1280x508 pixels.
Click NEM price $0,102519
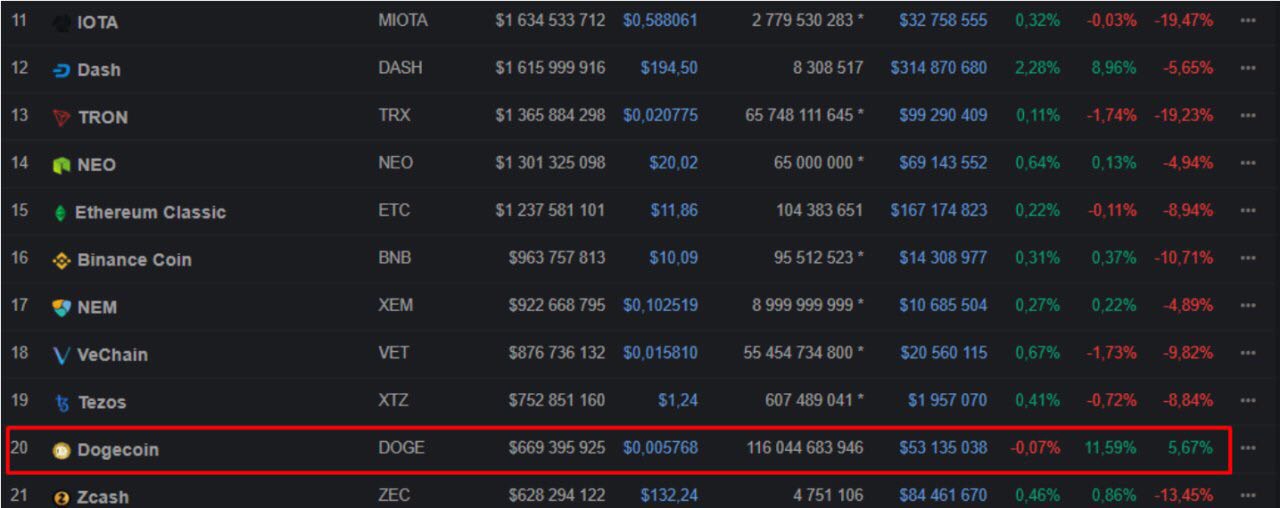(660, 305)
